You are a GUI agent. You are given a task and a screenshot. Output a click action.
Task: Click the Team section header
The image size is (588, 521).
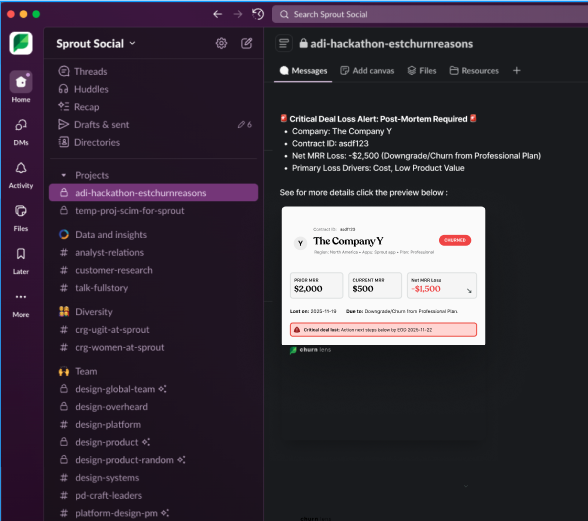(86, 371)
